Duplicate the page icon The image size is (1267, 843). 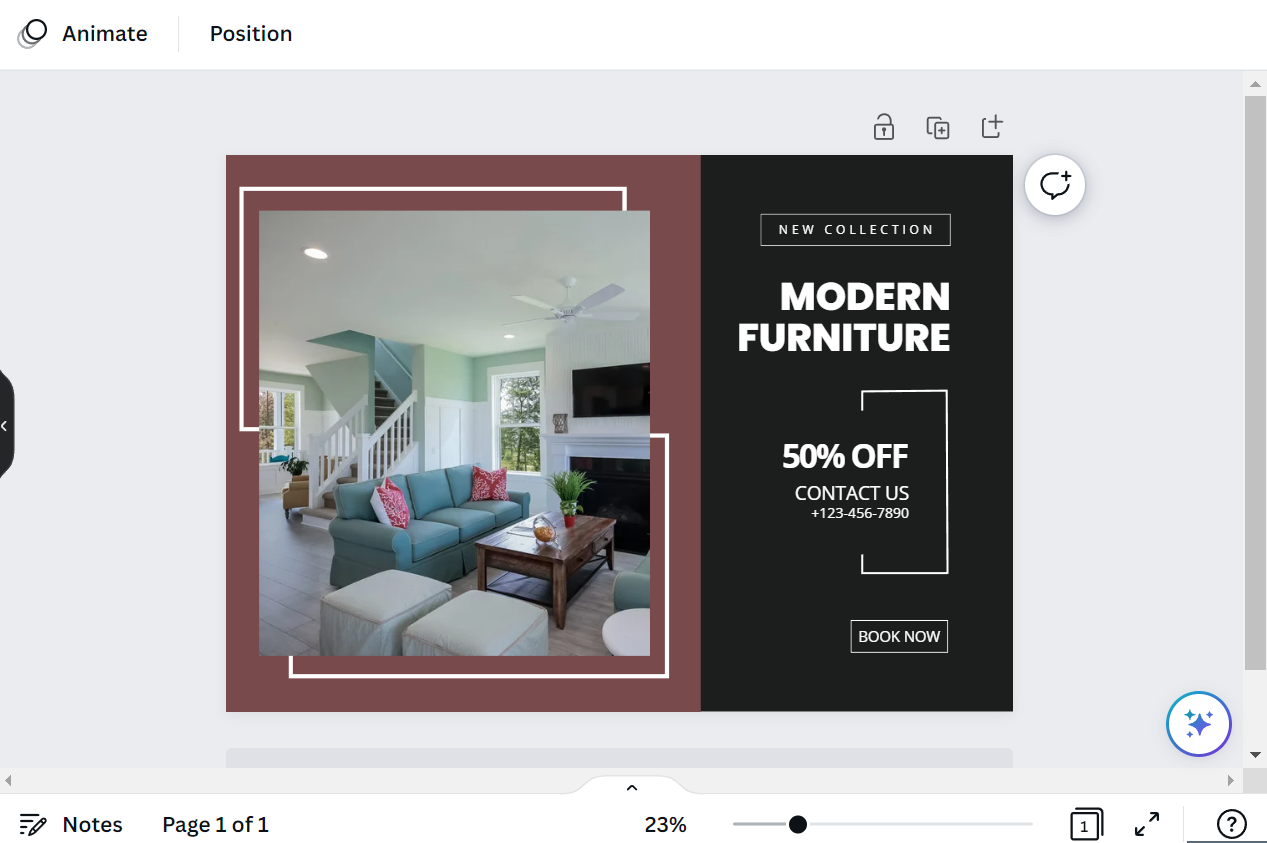coord(938,128)
